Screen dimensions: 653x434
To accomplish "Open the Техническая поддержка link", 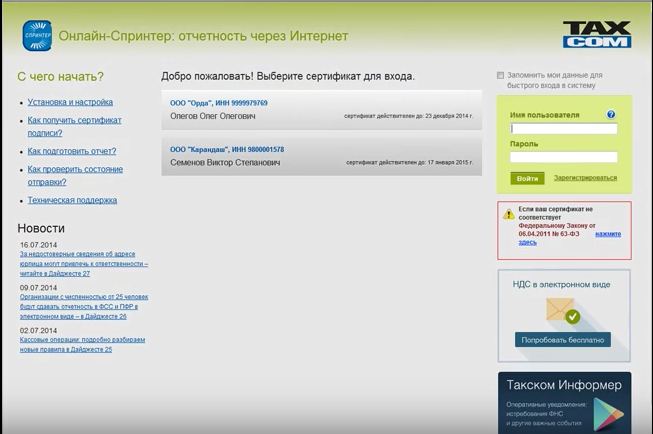I will pos(72,200).
